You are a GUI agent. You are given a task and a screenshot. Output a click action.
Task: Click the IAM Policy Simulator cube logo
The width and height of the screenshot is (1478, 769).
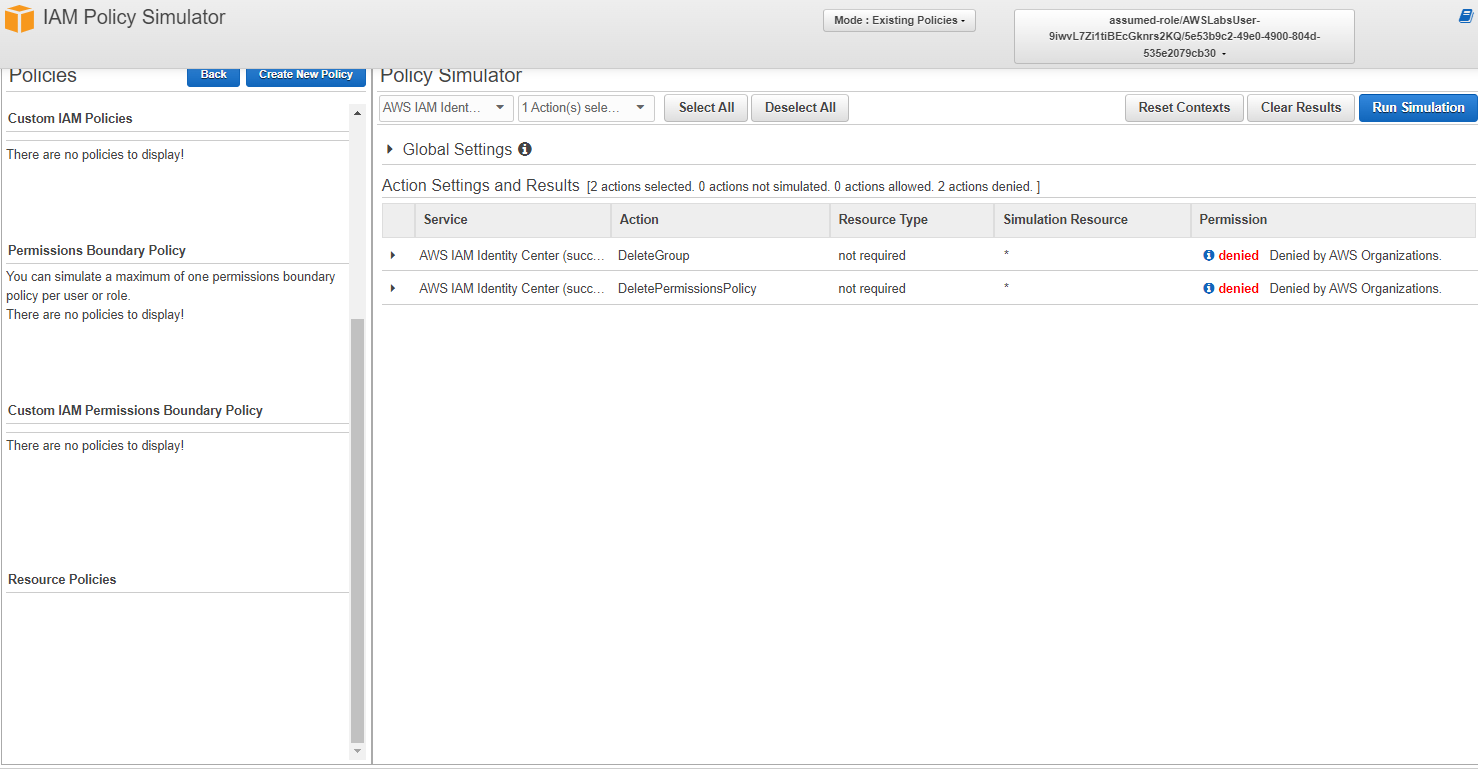click(x=19, y=18)
